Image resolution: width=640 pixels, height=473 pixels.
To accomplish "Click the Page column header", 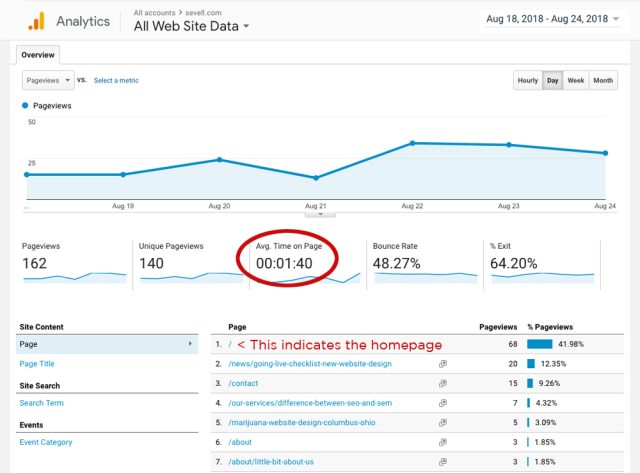I will (237, 327).
